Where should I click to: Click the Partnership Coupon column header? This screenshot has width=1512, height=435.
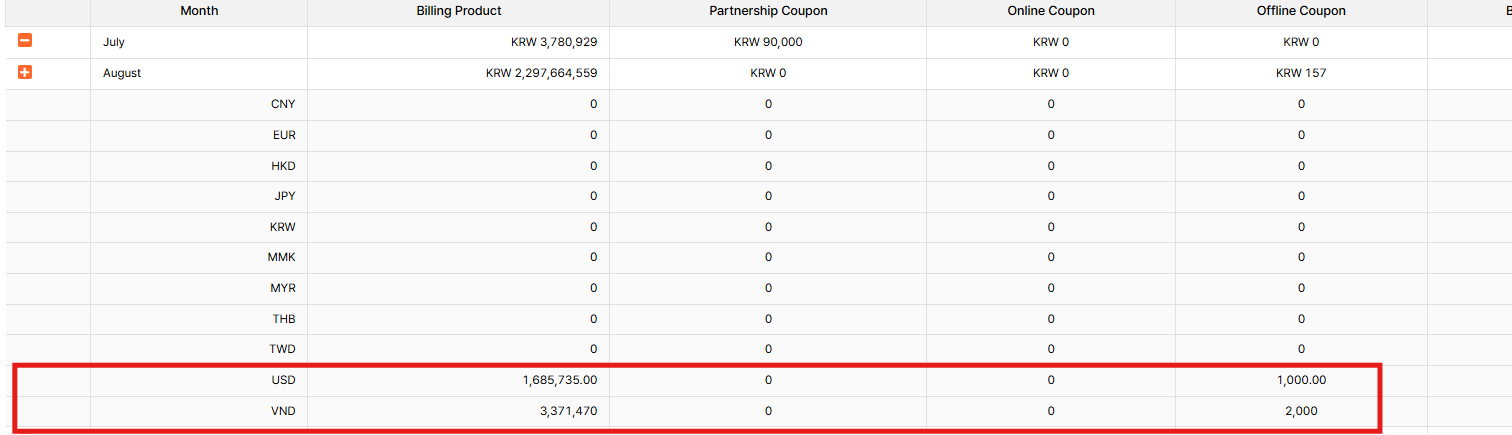click(768, 11)
